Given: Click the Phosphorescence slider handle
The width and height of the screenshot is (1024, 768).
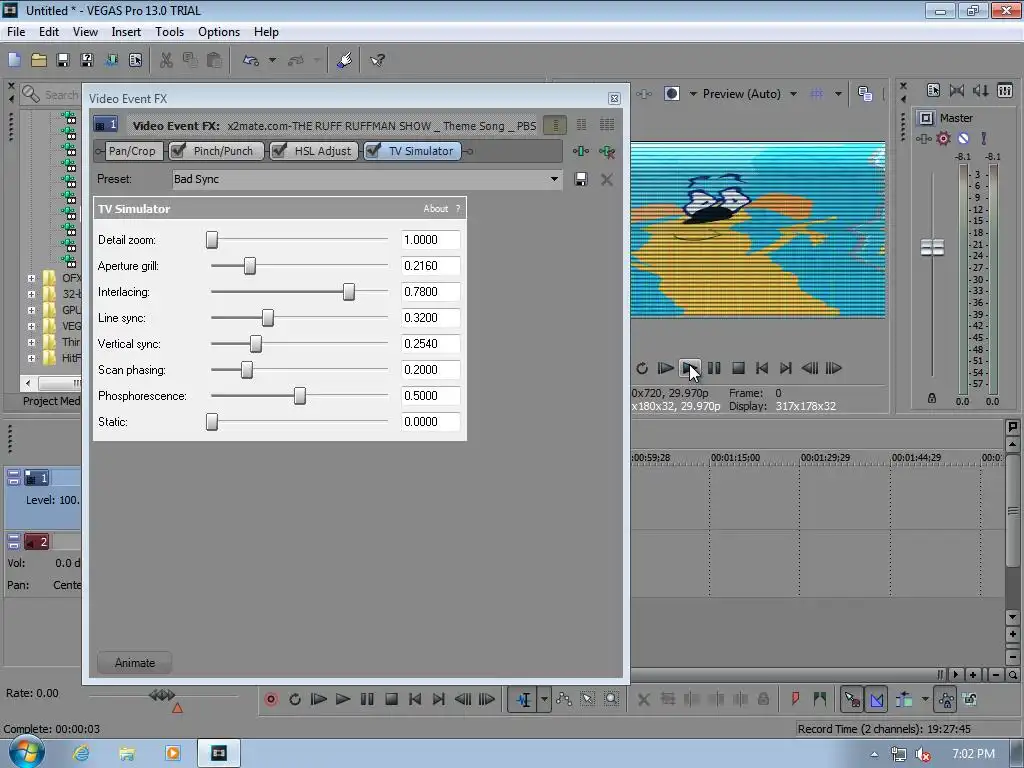Looking at the screenshot, I should pos(300,396).
